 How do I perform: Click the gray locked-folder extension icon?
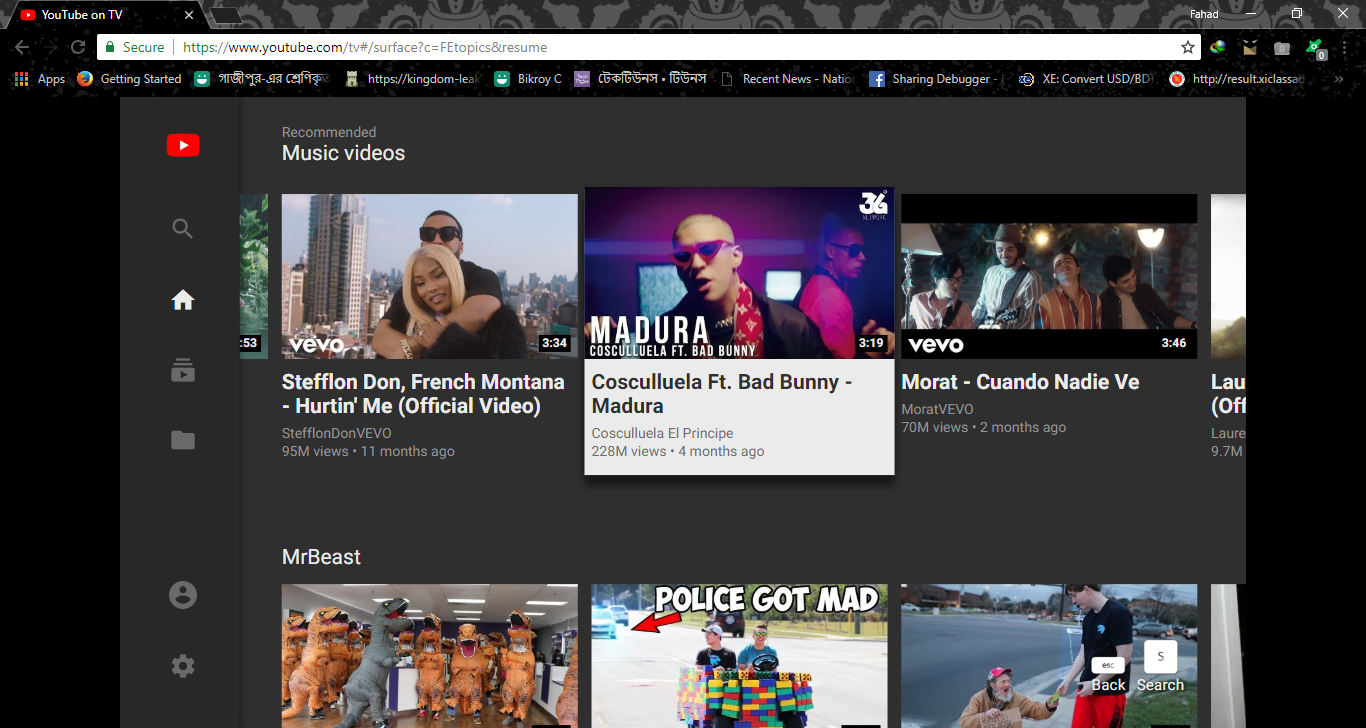pos(1282,47)
